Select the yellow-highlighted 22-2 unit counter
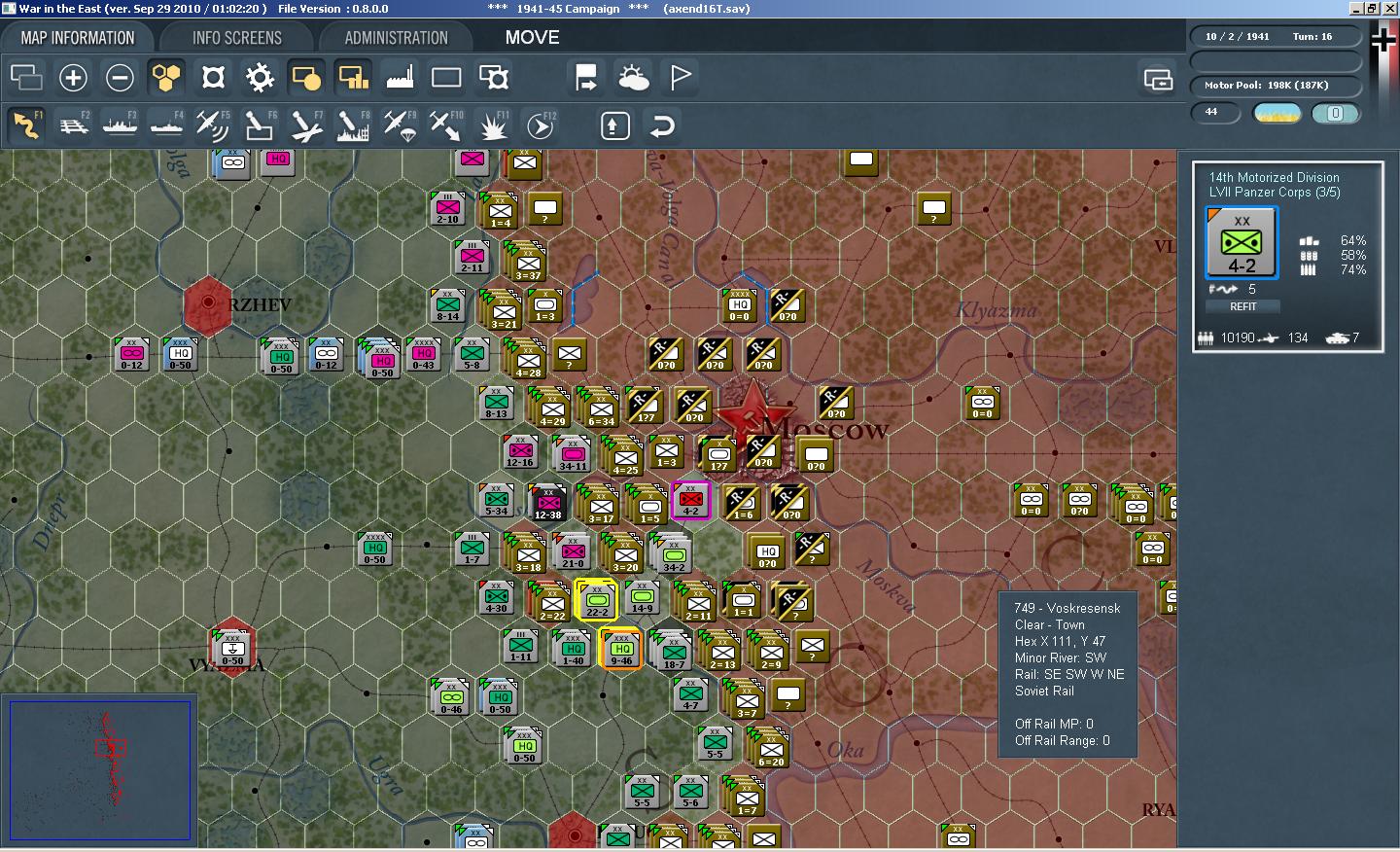Viewport: 1400px width, 852px height. [x=596, y=600]
